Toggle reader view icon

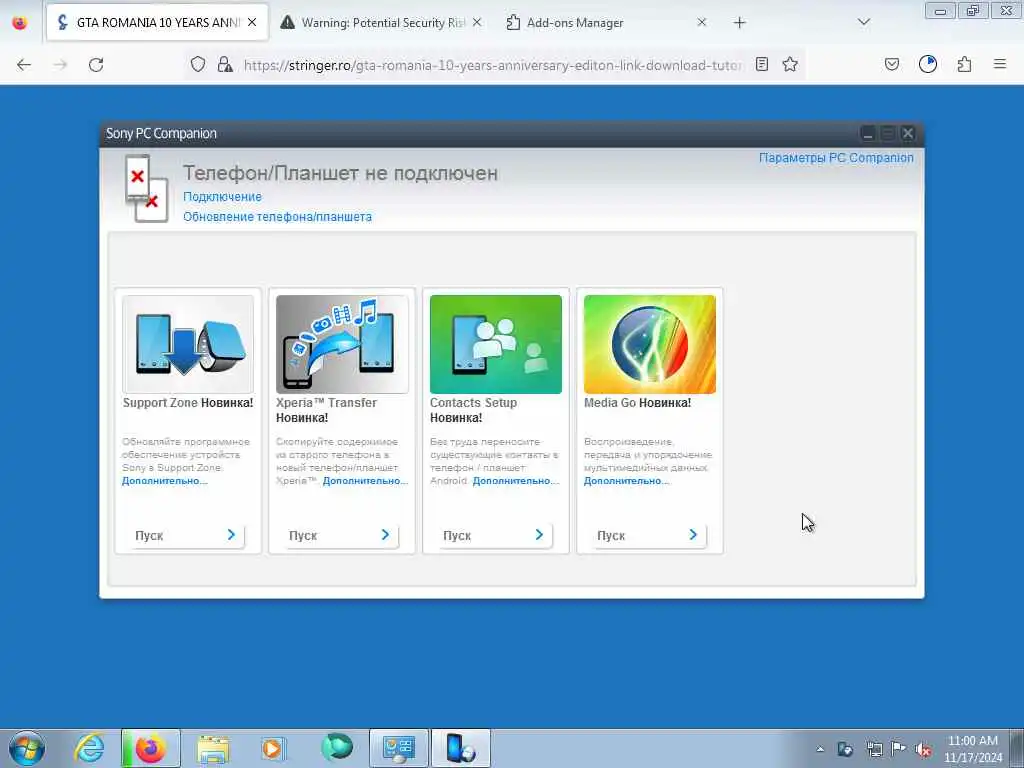[761, 64]
